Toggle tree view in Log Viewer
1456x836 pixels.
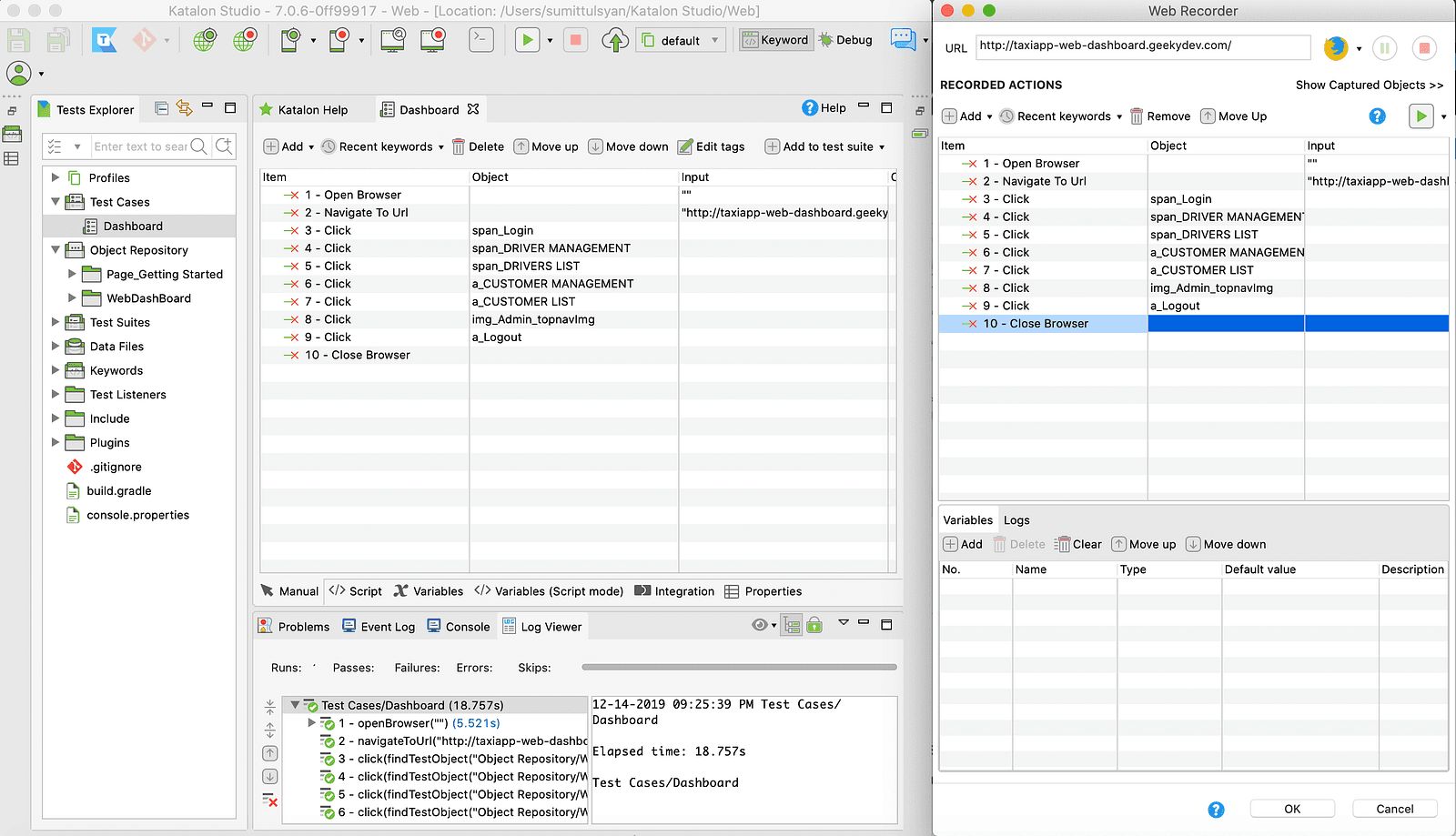coord(792,625)
